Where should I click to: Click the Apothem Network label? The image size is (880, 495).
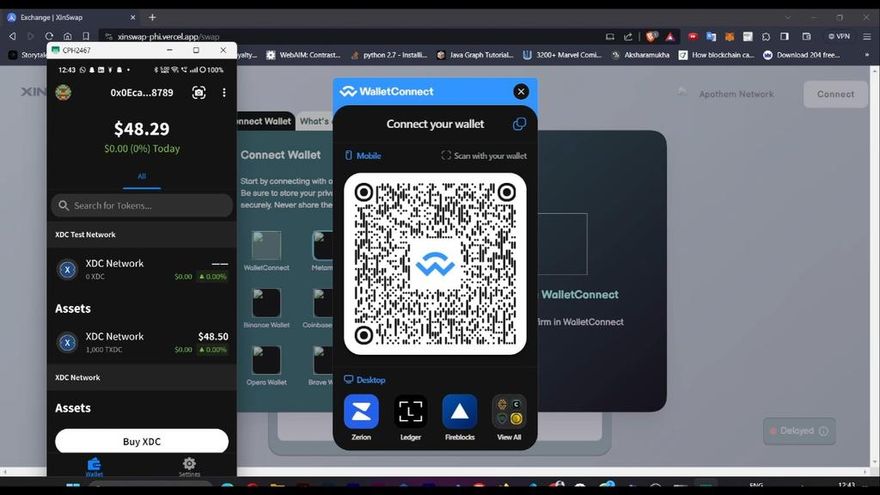736,94
